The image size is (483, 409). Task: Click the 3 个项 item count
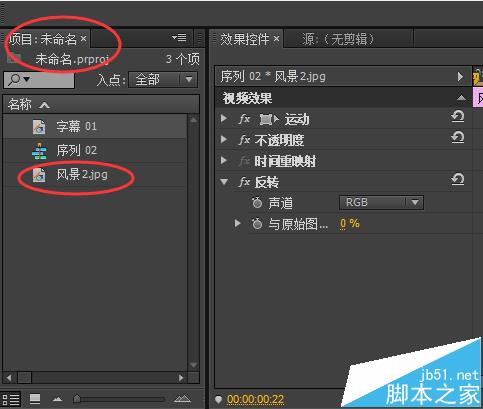tap(182, 59)
